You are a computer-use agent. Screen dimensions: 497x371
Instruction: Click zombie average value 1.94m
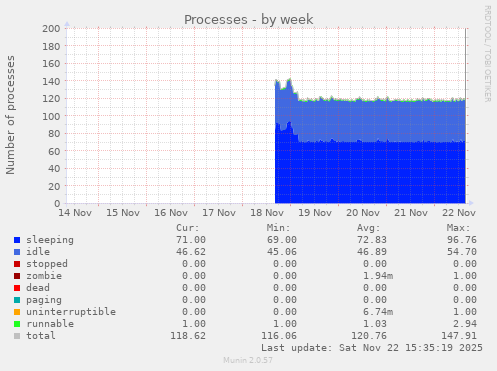click(378, 276)
